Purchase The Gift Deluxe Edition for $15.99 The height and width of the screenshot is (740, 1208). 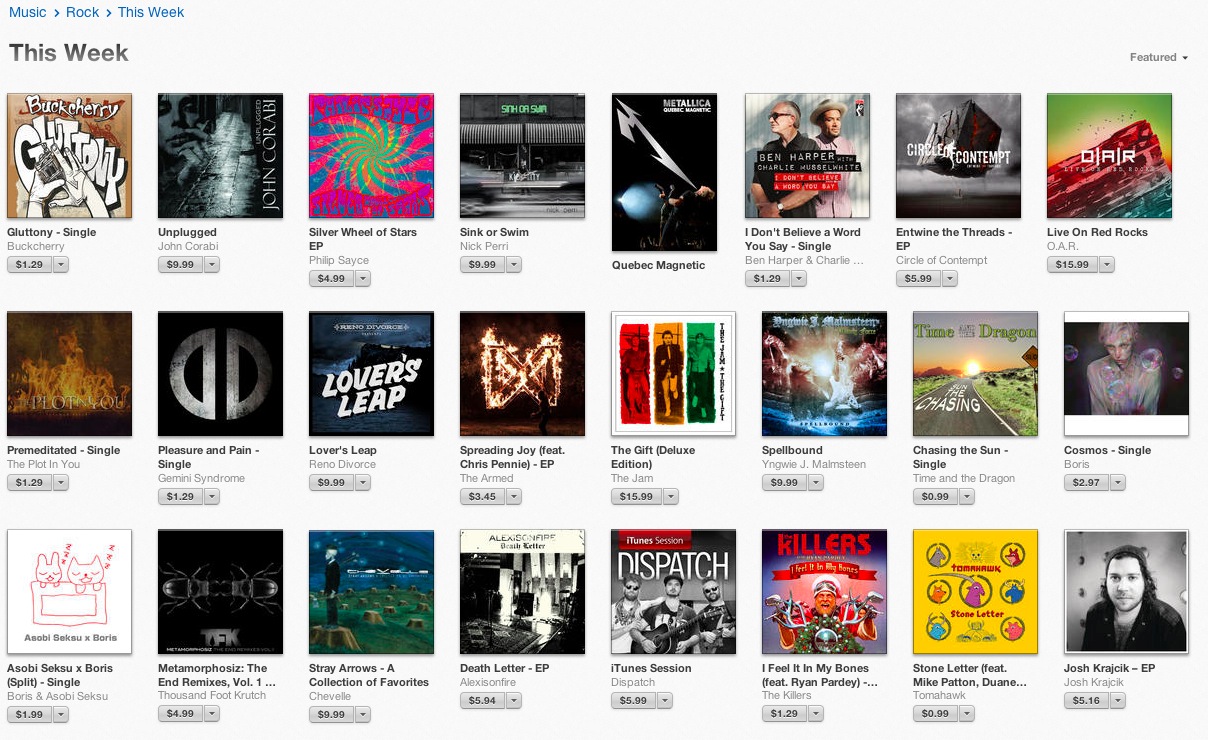(x=636, y=497)
